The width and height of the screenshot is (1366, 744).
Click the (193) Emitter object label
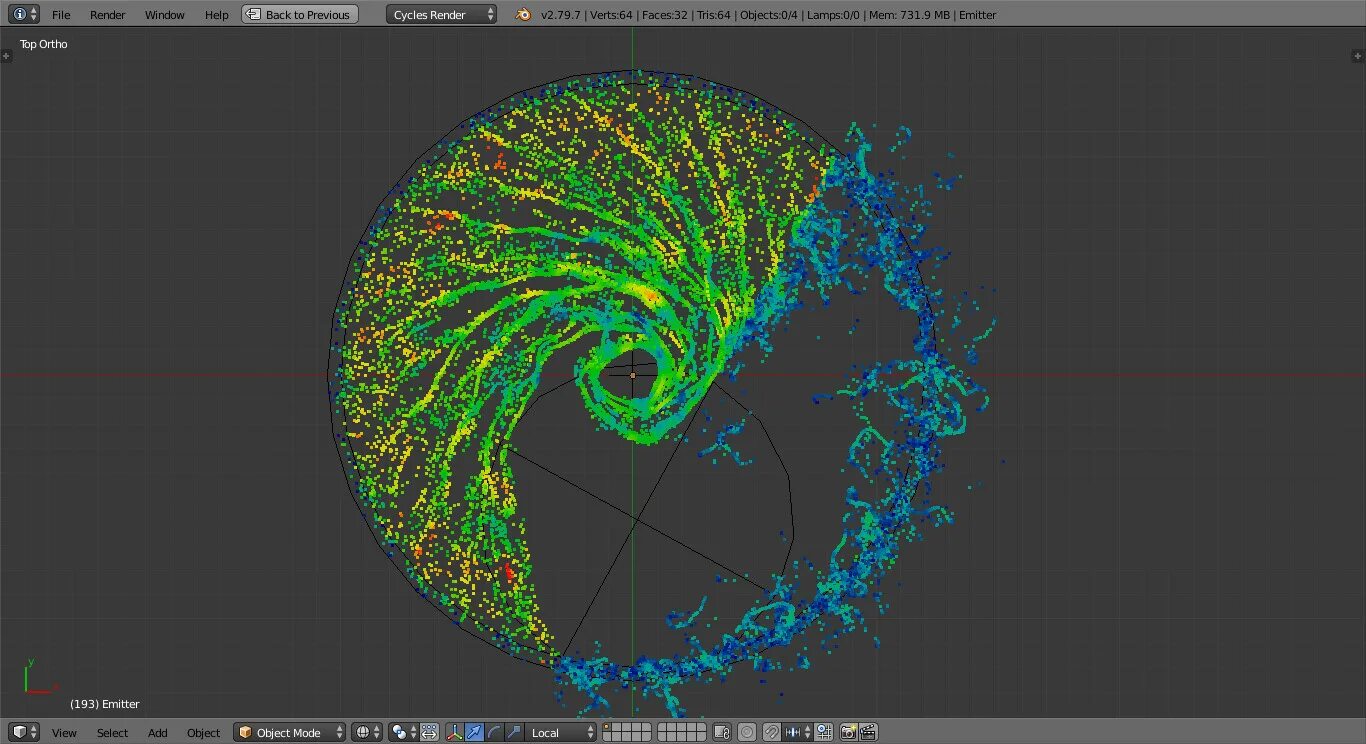click(x=105, y=704)
